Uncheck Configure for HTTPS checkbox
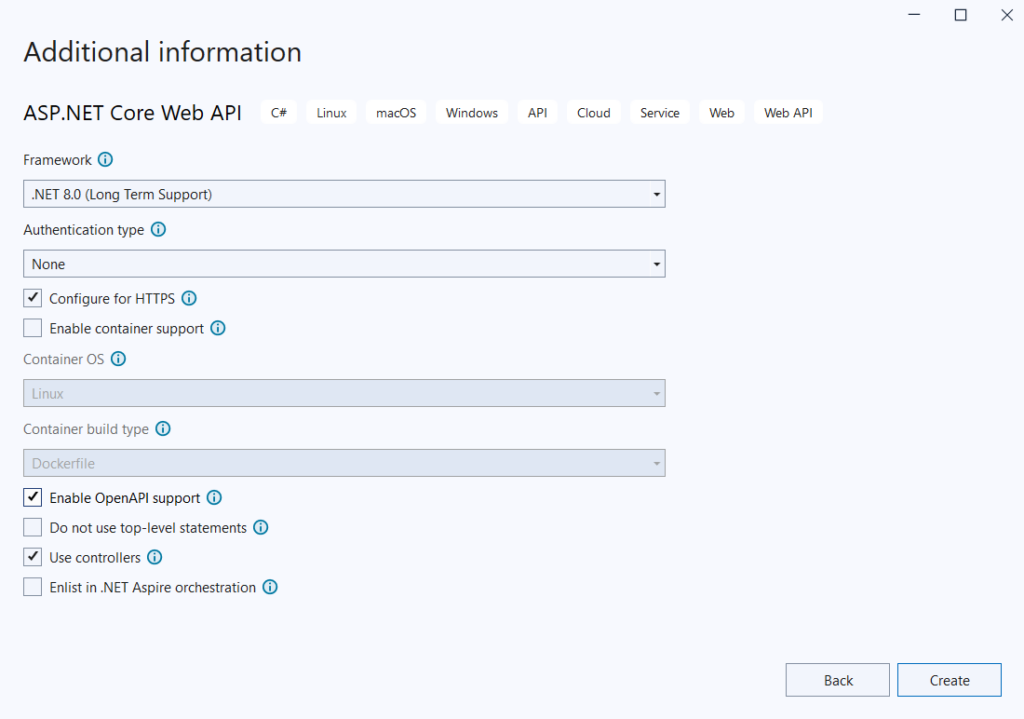Image resolution: width=1024 pixels, height=719 pixels. point(33,298)
